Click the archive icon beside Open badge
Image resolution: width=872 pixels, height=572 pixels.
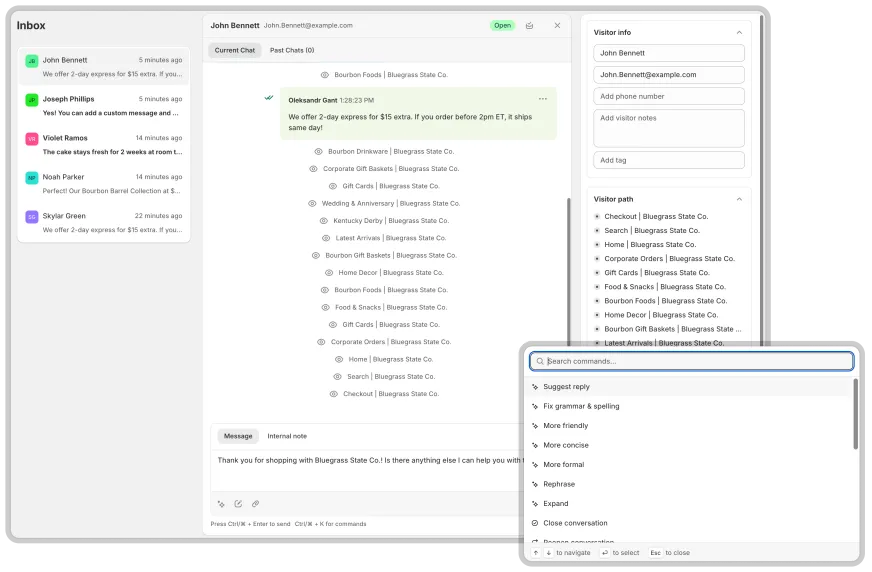(529, 26)
